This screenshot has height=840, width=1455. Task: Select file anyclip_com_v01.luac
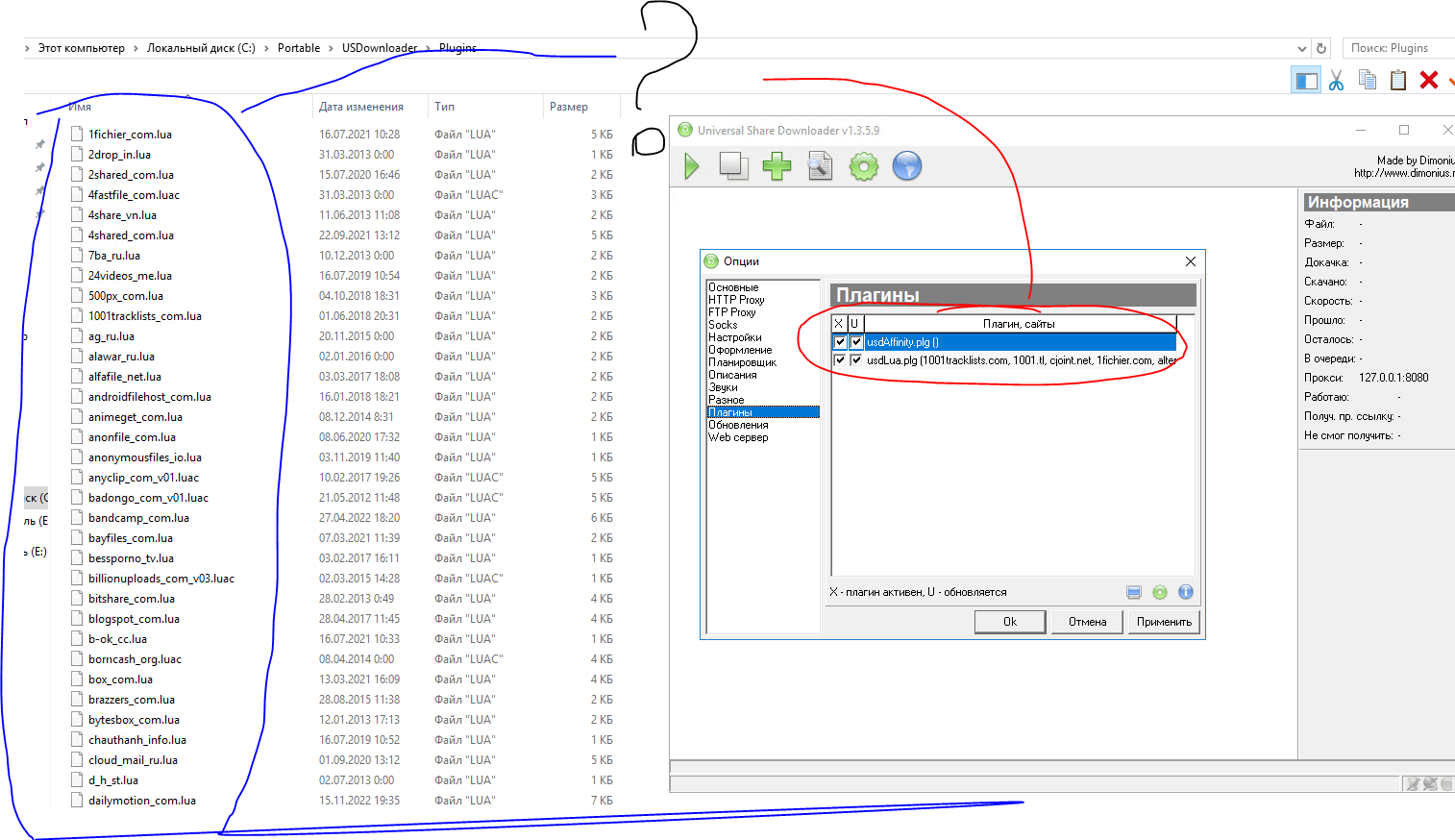(x=143, y=478)
